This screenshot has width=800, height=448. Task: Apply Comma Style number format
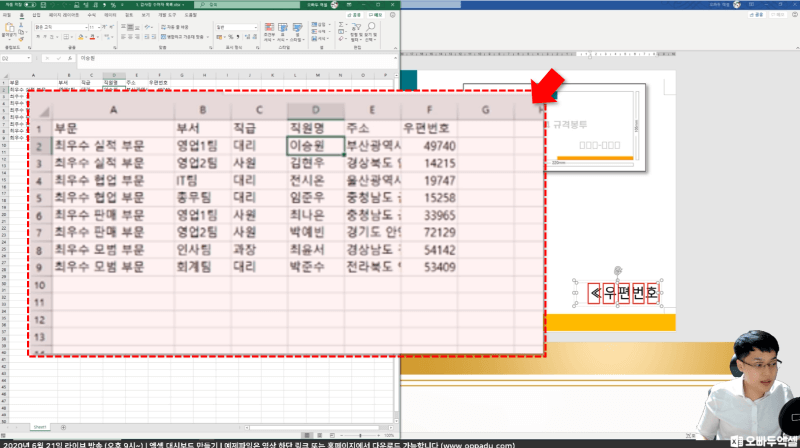click(x=238, y=37)
